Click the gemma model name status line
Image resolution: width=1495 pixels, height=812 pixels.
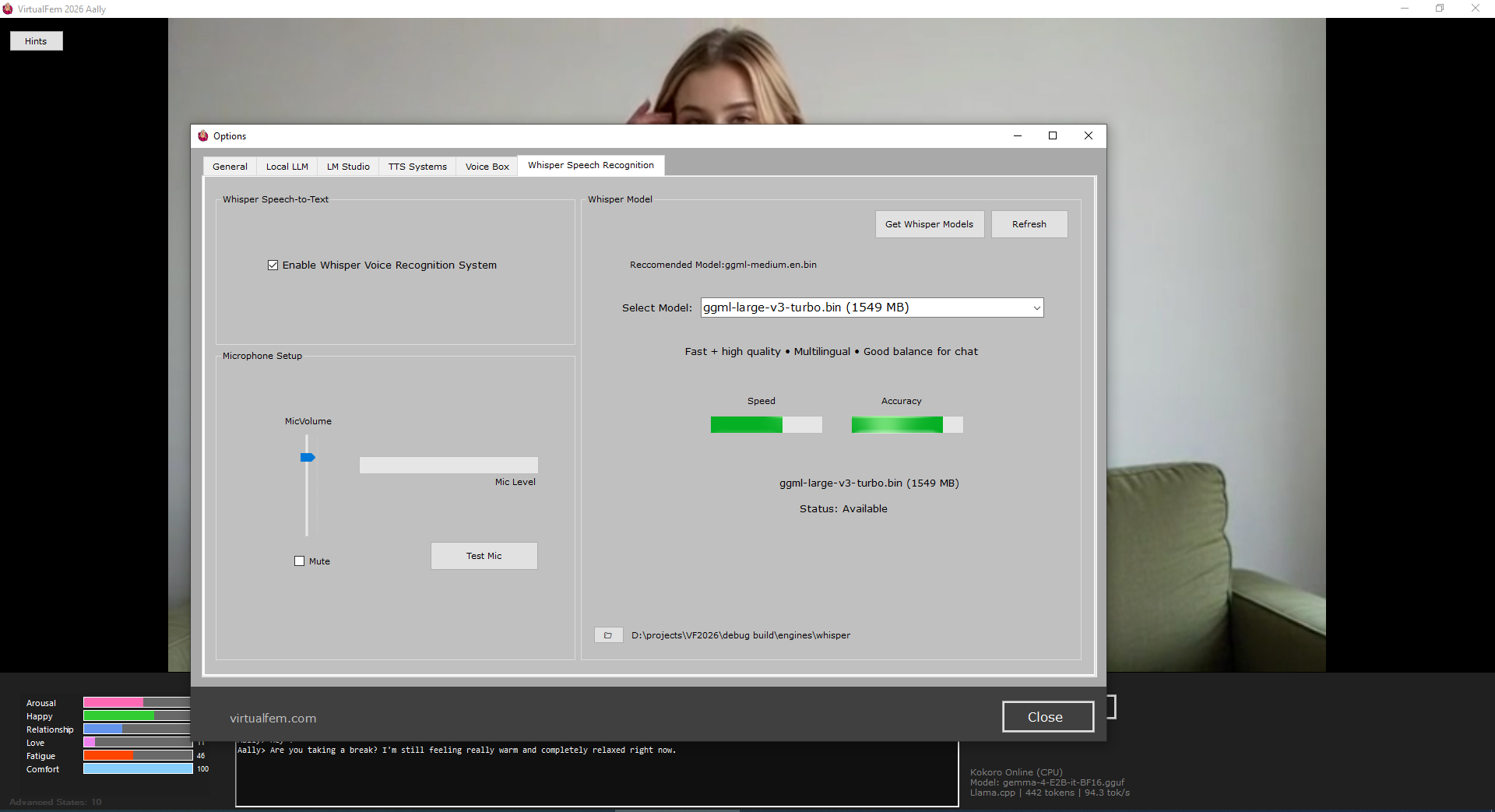1047,782
